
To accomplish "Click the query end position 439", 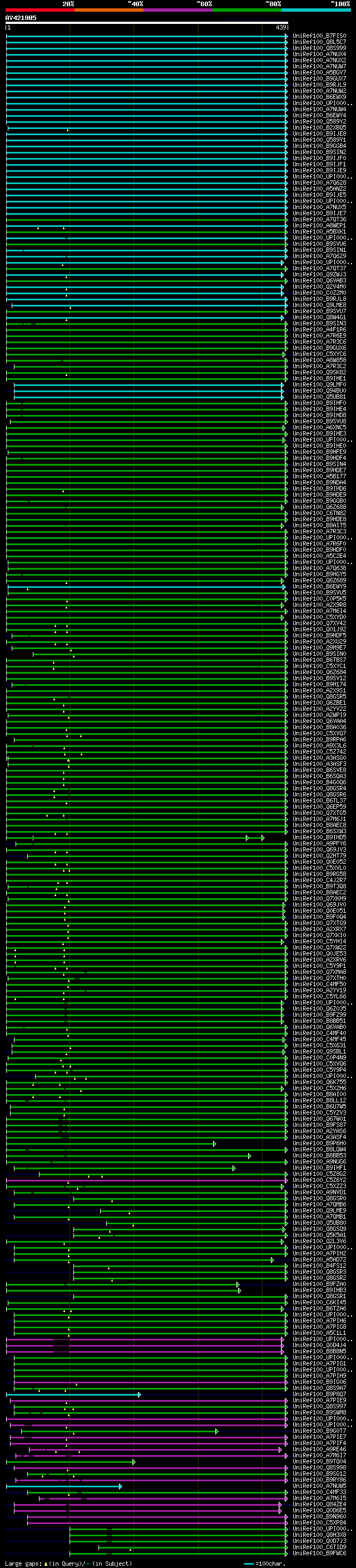I will point(280,27).
